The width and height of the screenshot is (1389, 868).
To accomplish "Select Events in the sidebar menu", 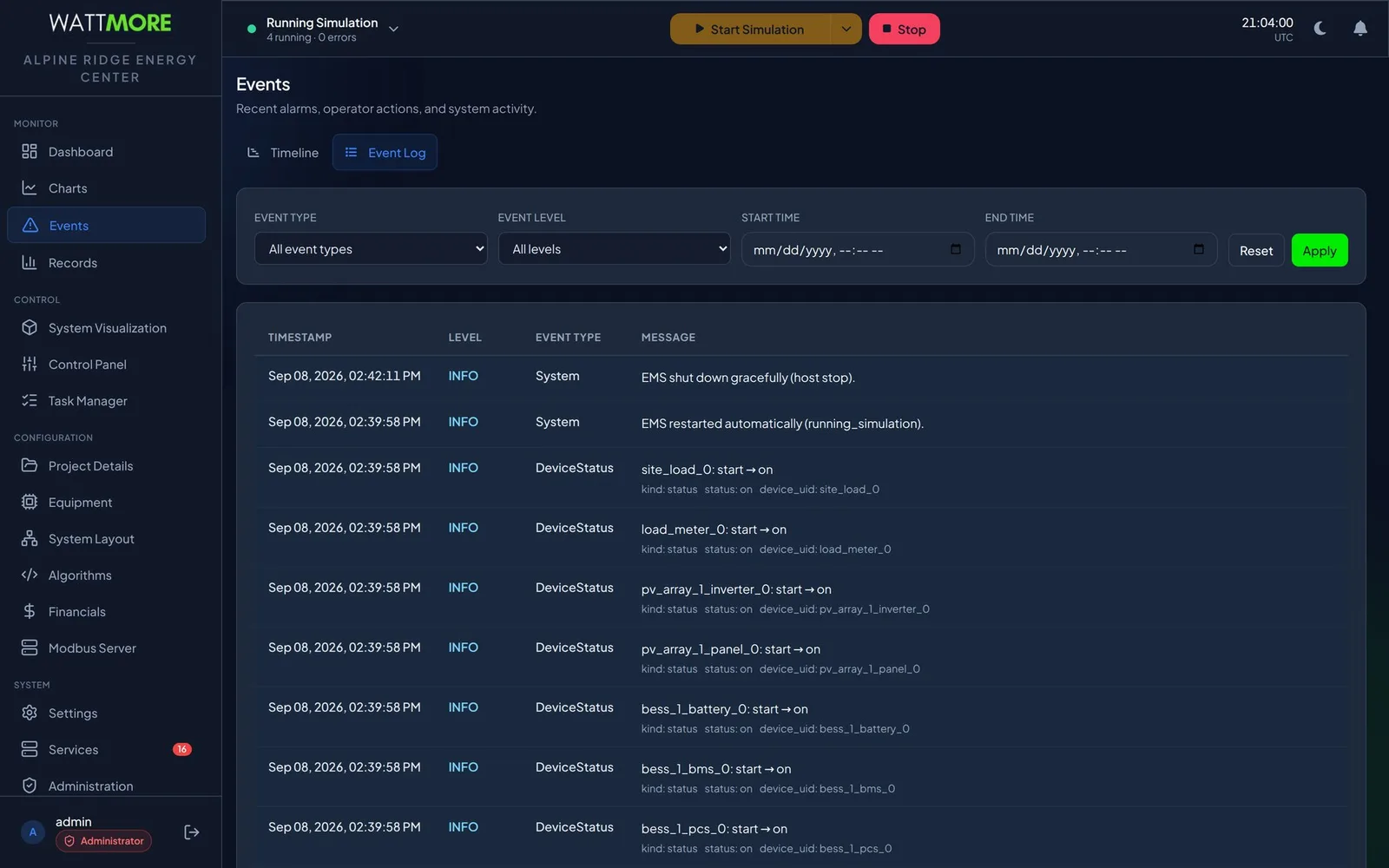I will [x=107, y=226].
